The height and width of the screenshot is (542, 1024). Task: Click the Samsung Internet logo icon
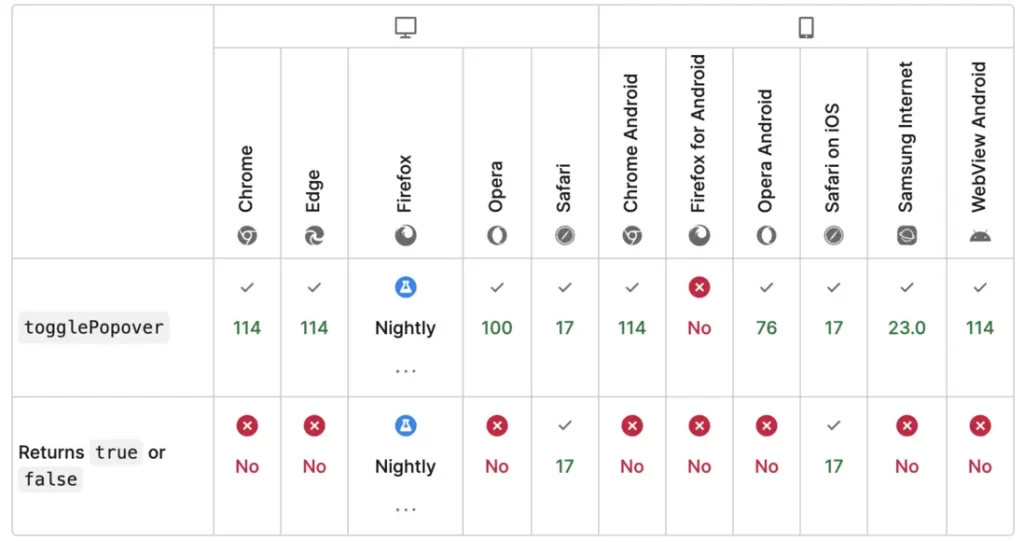tap(907, 236)
